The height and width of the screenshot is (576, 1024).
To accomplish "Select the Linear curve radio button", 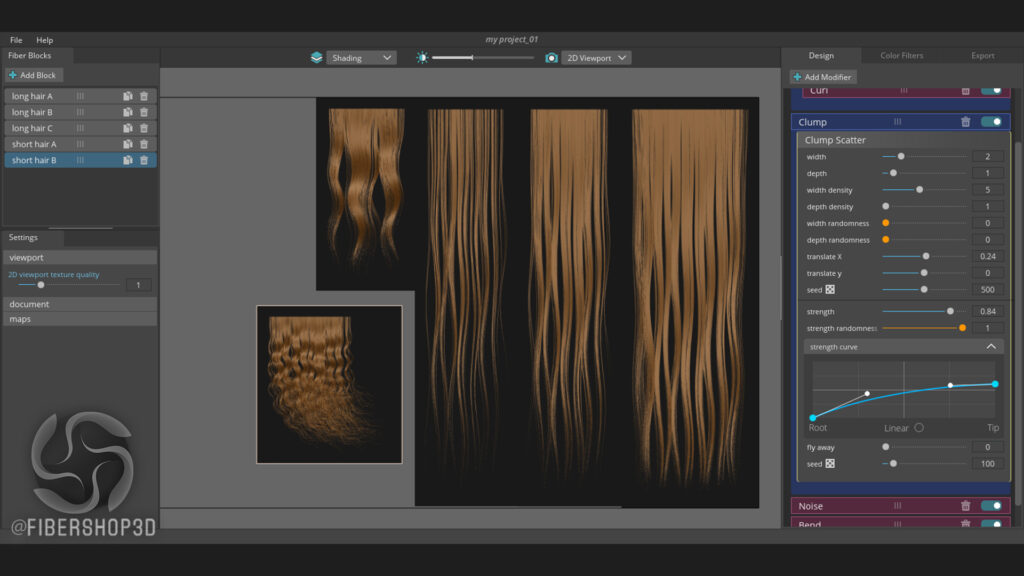I will point(919,428).
